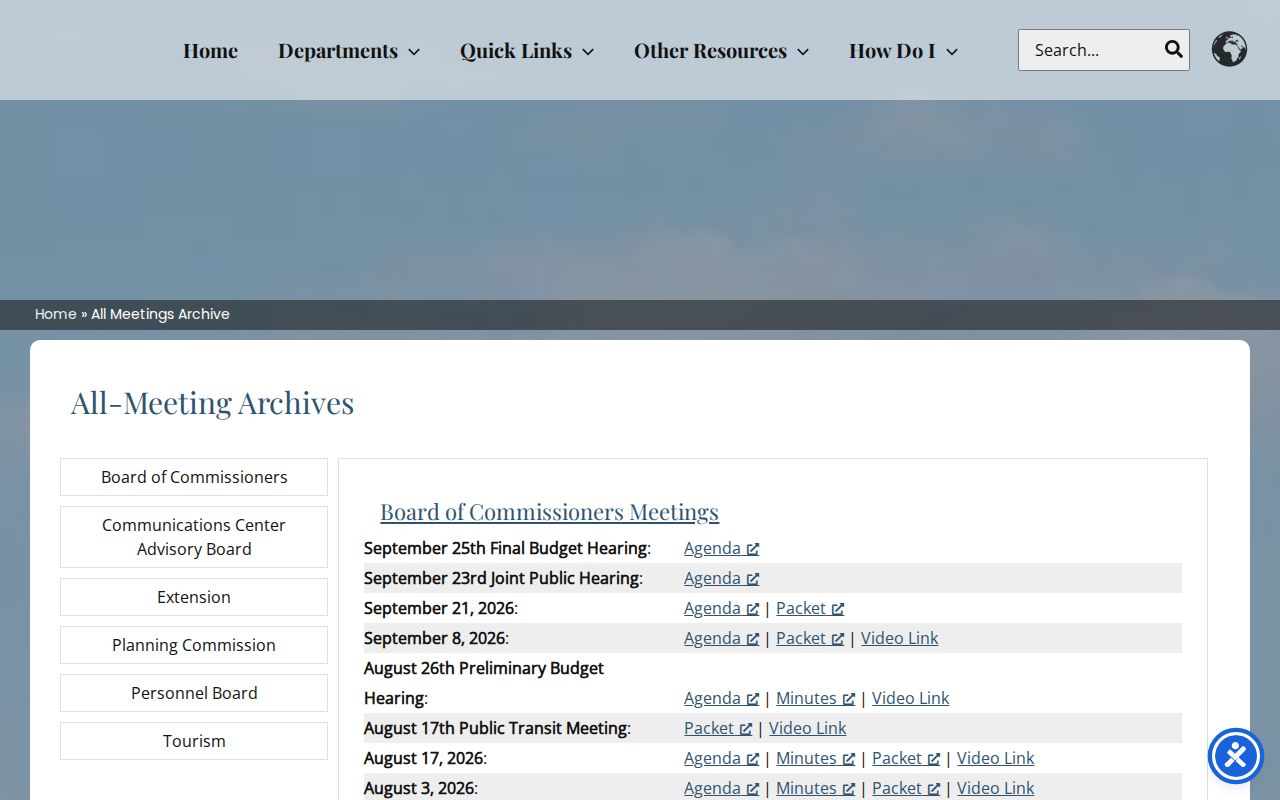Watch the August 17, 2026 Video Link
The height and width of the screenshot is (800, 1280).
[995, 758]
